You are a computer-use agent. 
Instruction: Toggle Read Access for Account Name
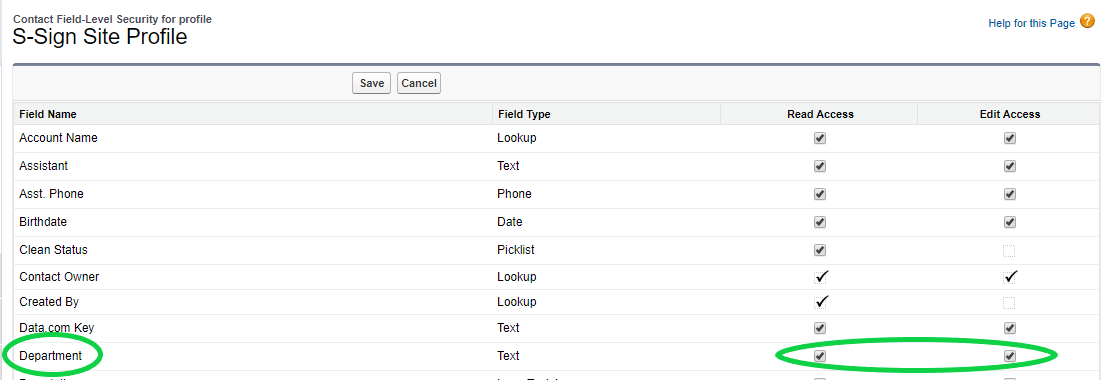(820, 138)
